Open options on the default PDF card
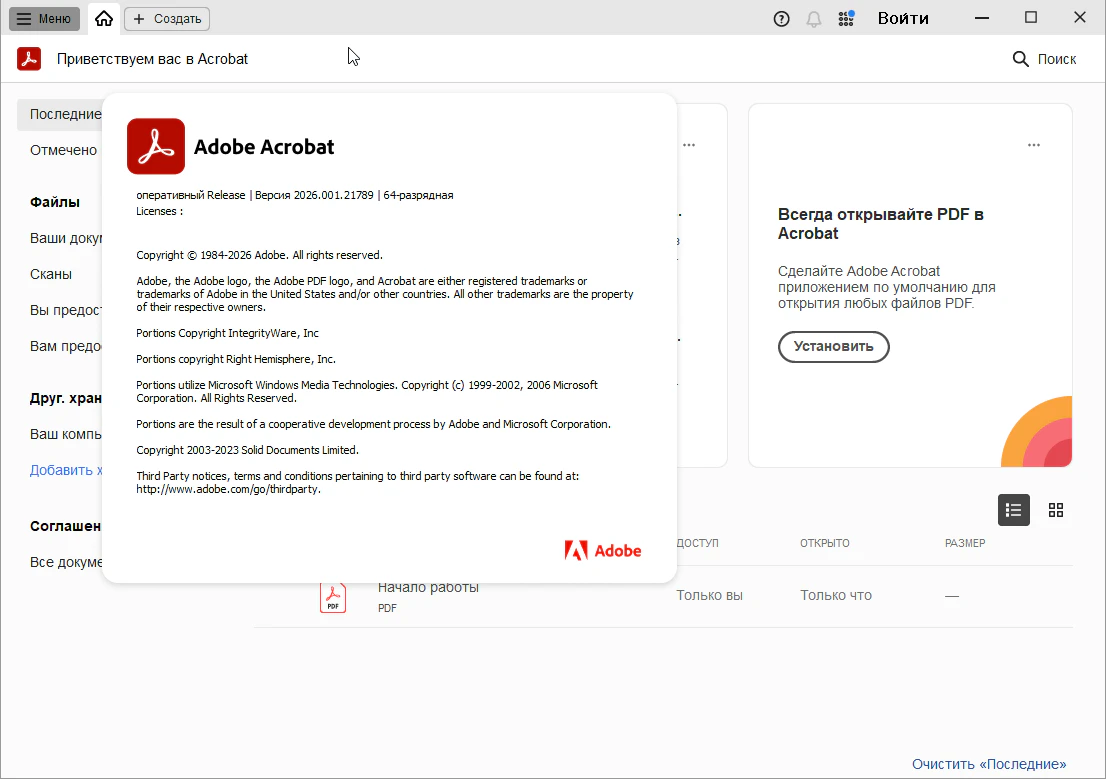The height and width of the screenshot is (779, 1106). pyautogui.click(x=1033, y=145)
